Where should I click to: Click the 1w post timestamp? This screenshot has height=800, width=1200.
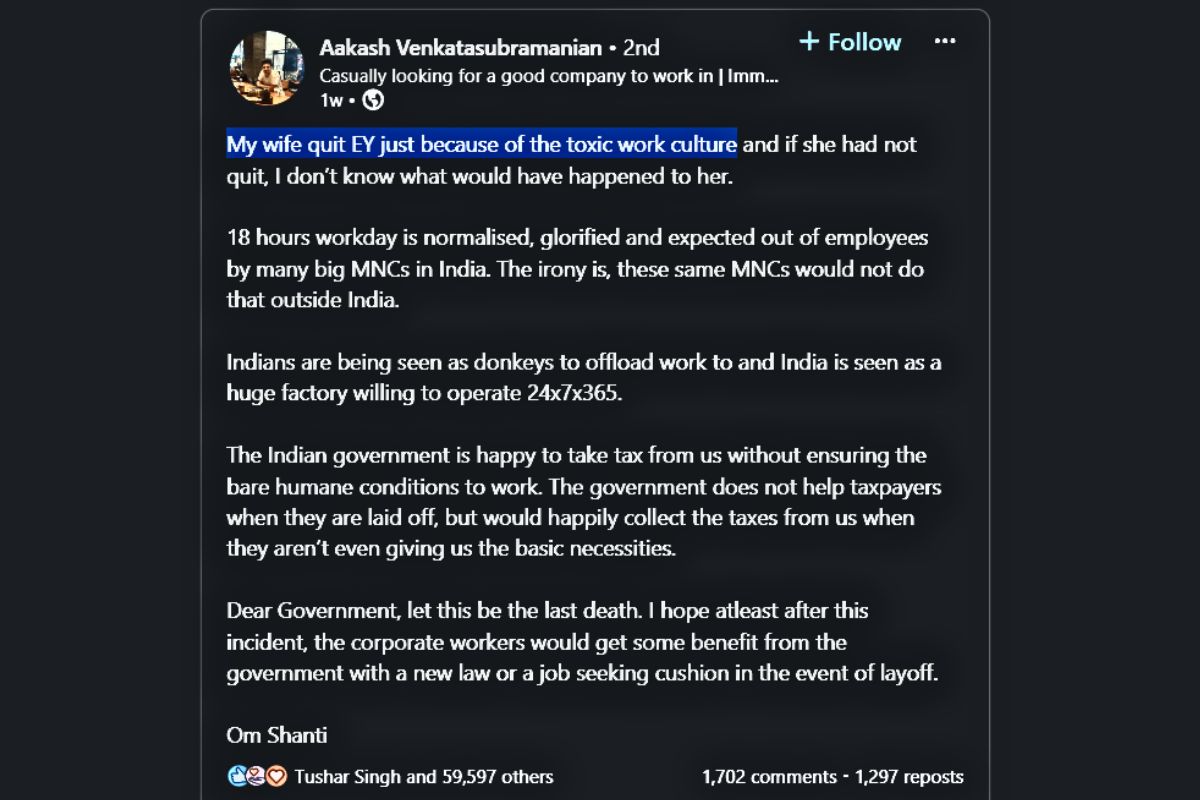pos(332,100)
